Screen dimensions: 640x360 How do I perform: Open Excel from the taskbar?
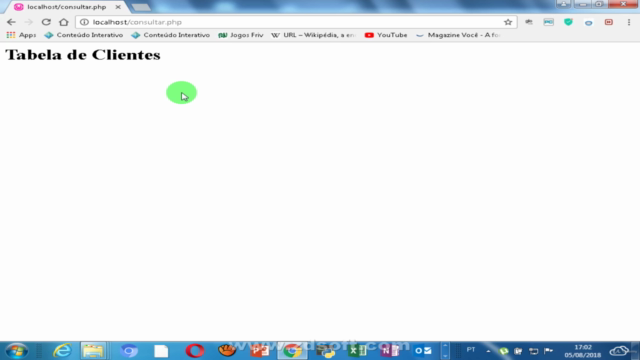click(358, 351)
